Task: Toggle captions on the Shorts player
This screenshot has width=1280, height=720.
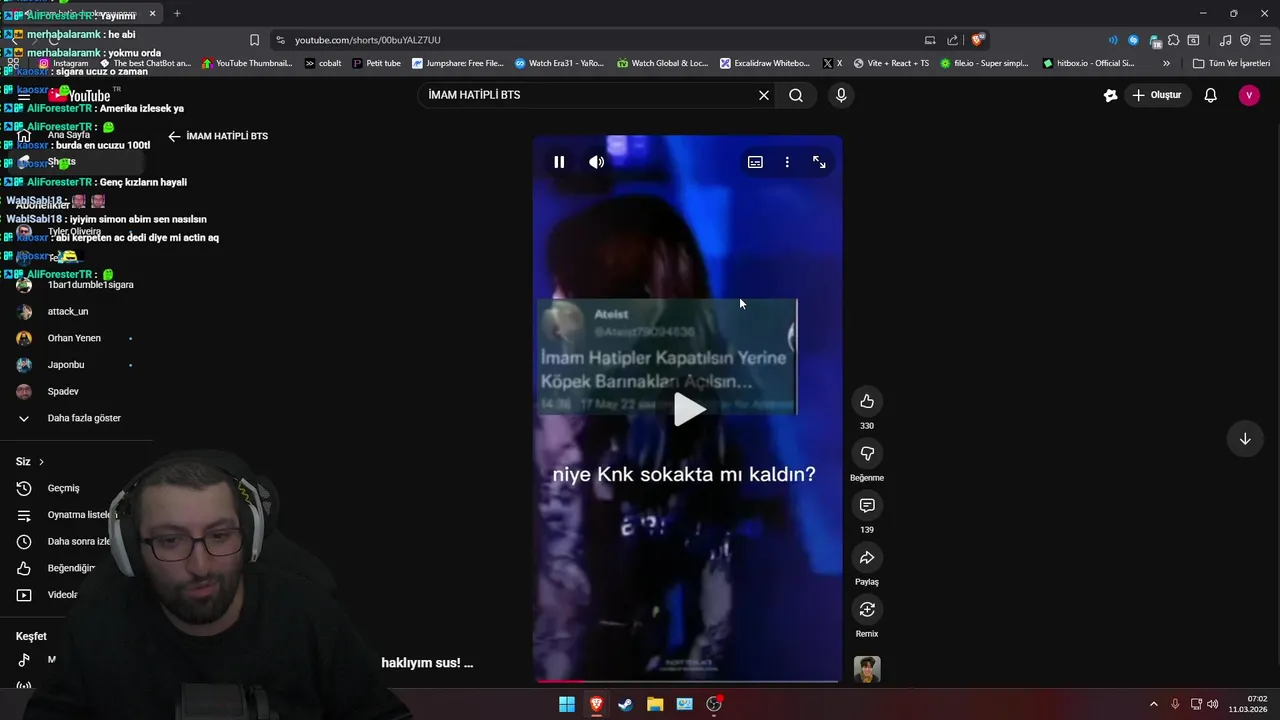Action: 755,162
